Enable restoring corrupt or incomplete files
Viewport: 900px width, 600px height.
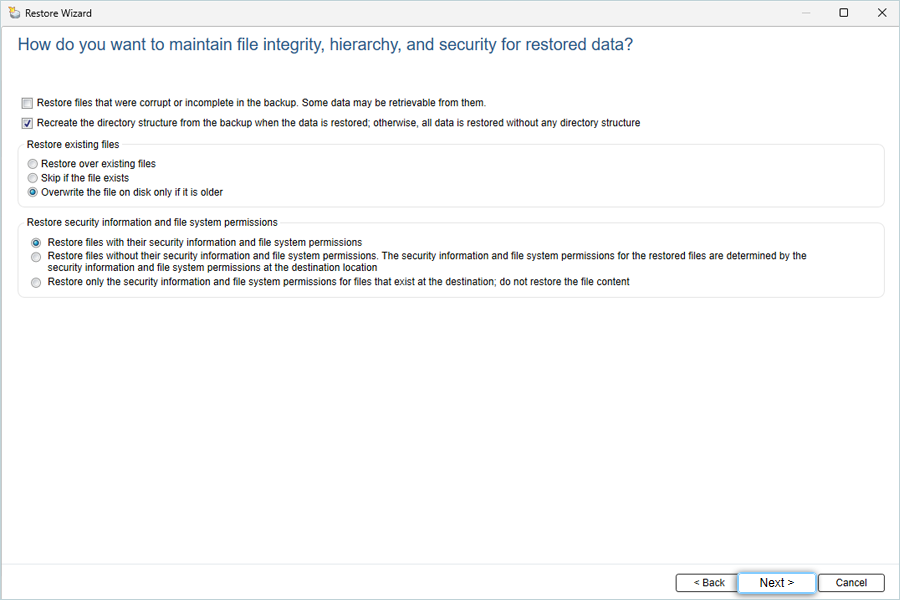27,103
